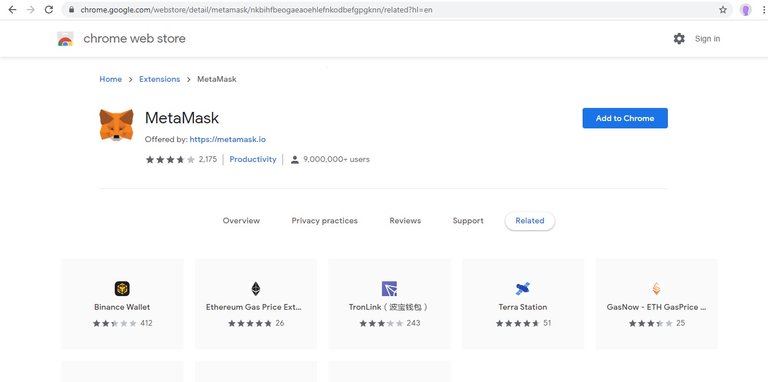
Task: Open the Productivity category link
Action: [x=253, y=159]
